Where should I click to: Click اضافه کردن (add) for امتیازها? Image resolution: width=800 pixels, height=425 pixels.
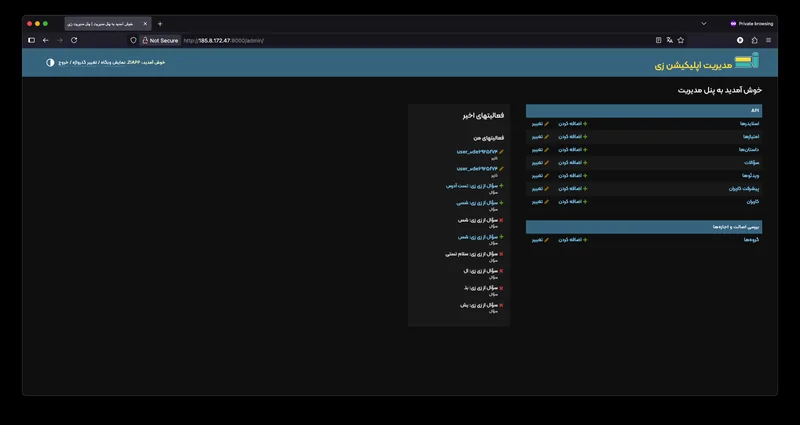(572, 137)
